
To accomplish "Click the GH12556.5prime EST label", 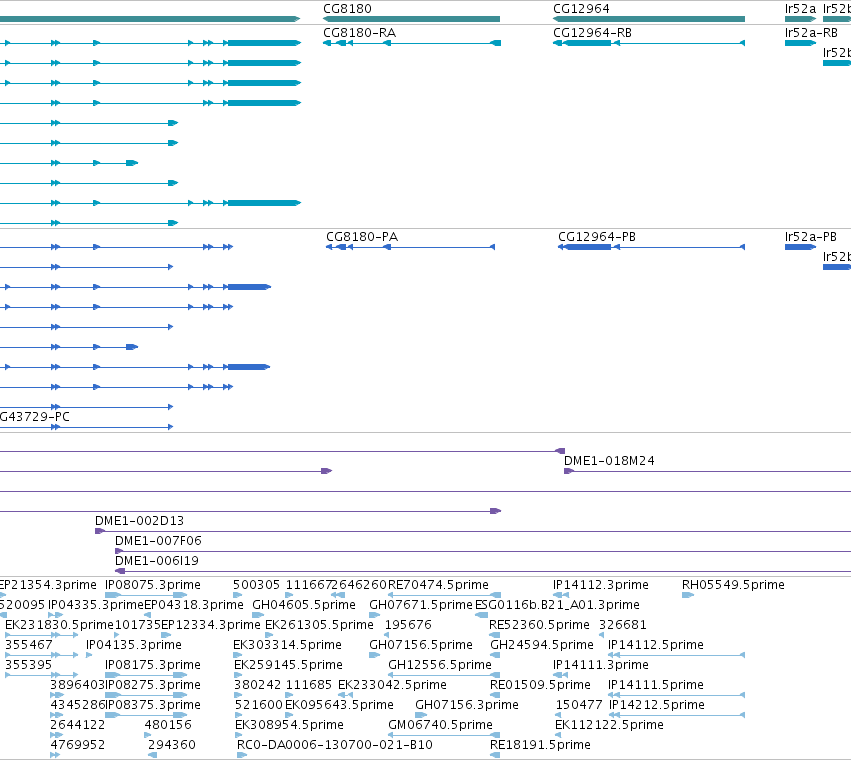I will tap(440, 665).
